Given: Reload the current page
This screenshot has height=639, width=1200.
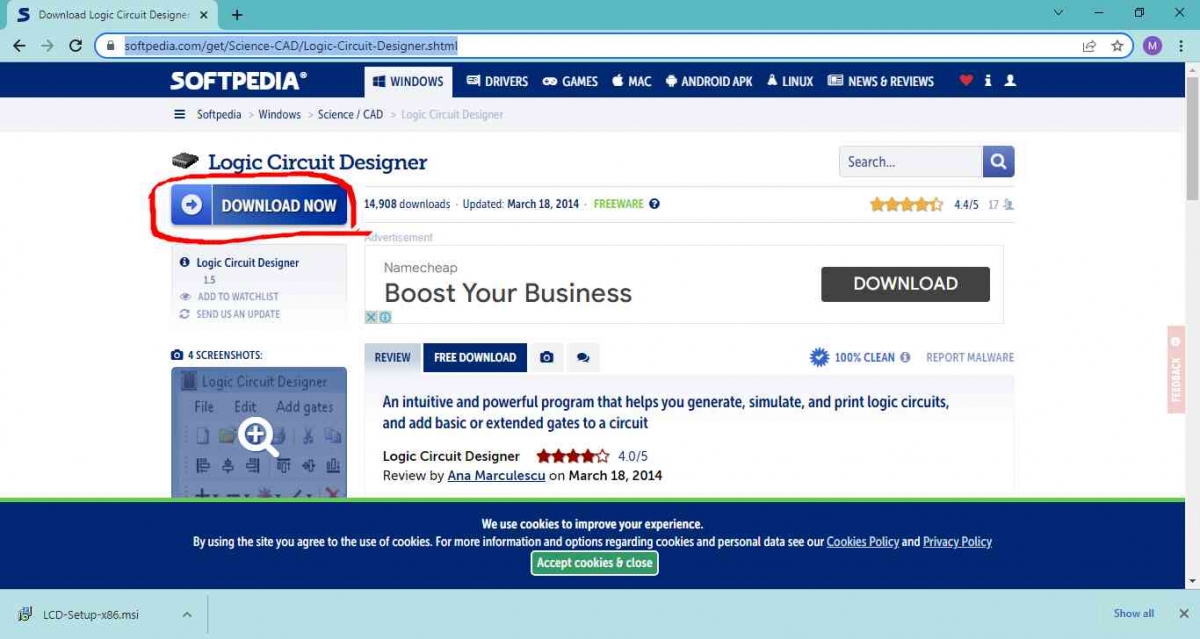Looking at the screenshot, I should [x=75, y=46].
